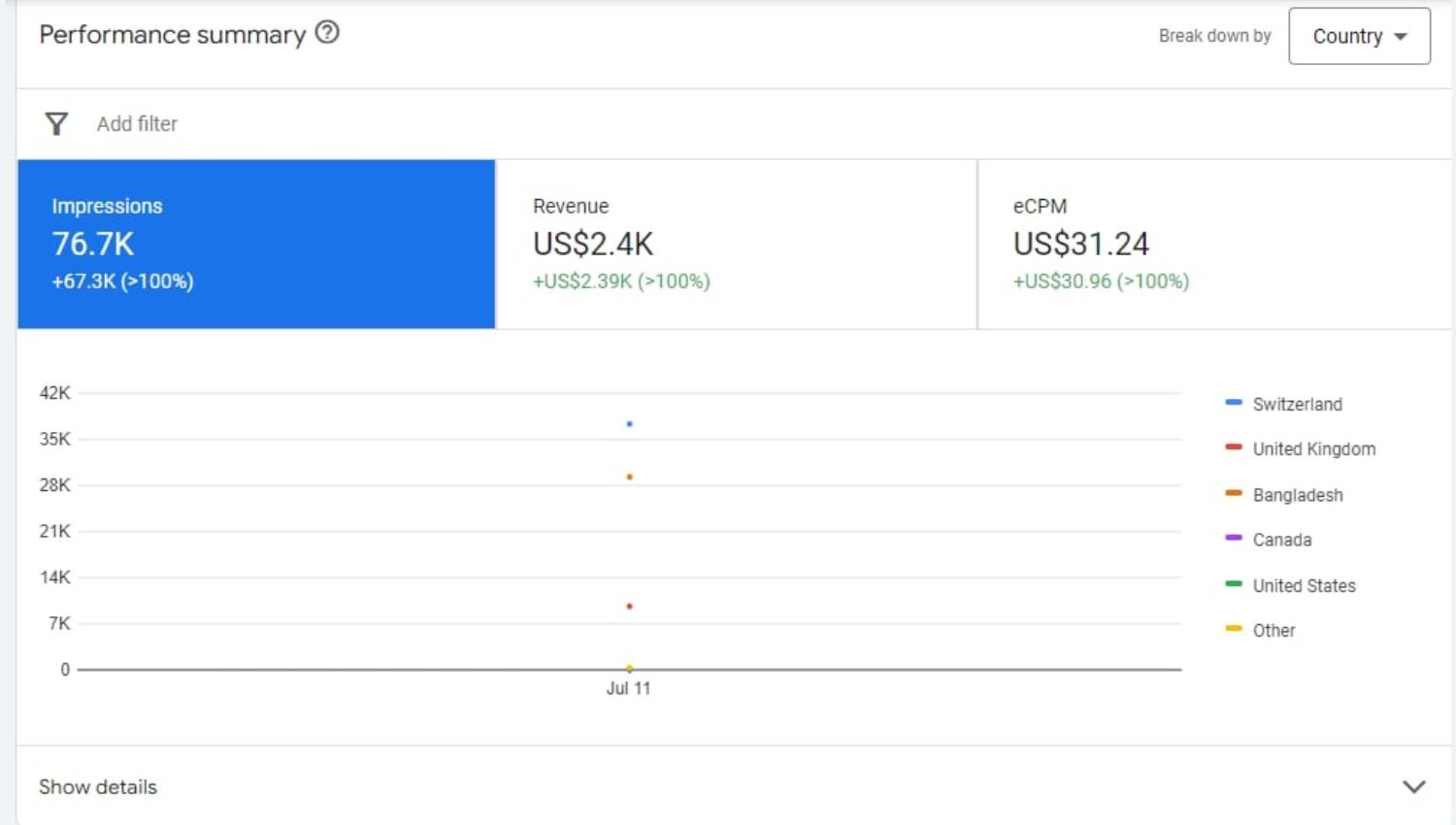Toggle Switzerland series in legend
The width and height of the screenshot is (1456, 825).
click(1284, 404)
